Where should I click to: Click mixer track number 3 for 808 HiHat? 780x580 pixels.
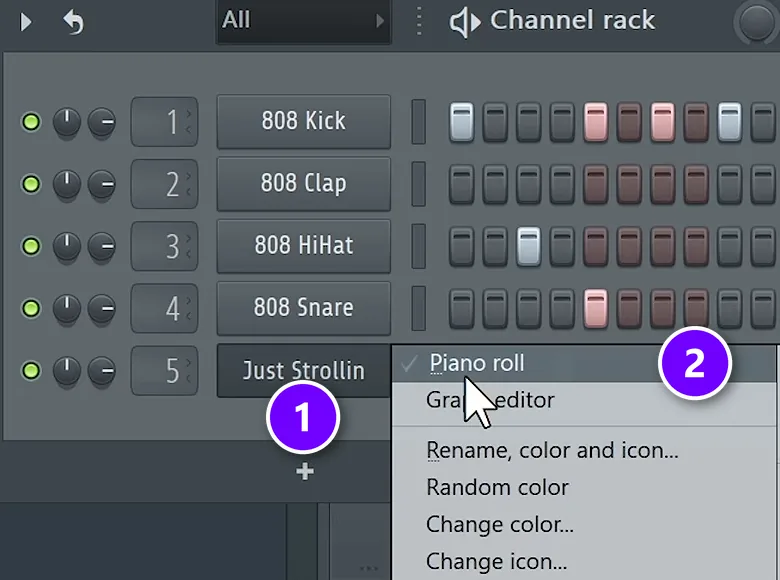click(x=165, y=246)
